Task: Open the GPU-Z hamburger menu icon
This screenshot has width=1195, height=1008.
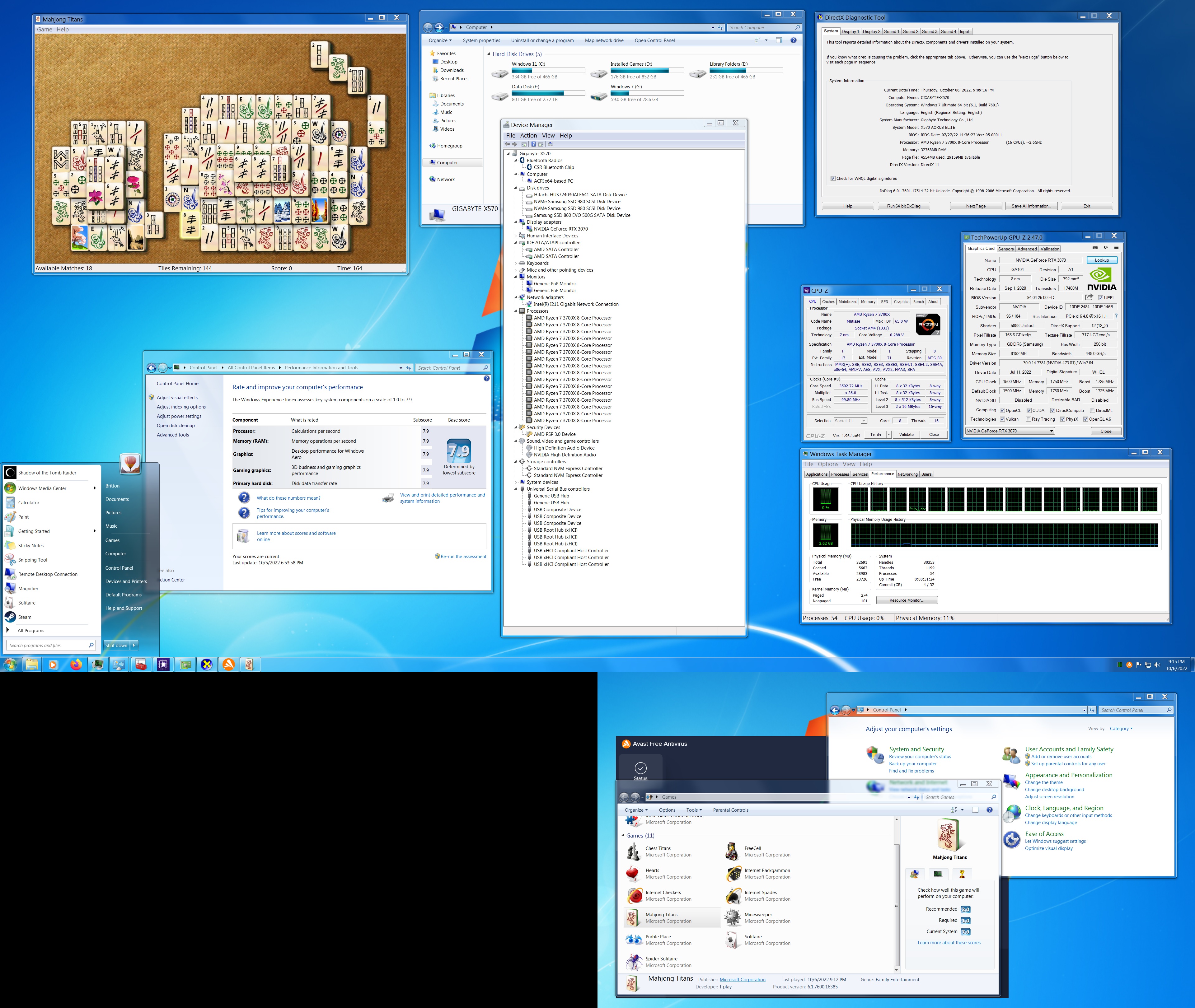Action: [1117, 247]
